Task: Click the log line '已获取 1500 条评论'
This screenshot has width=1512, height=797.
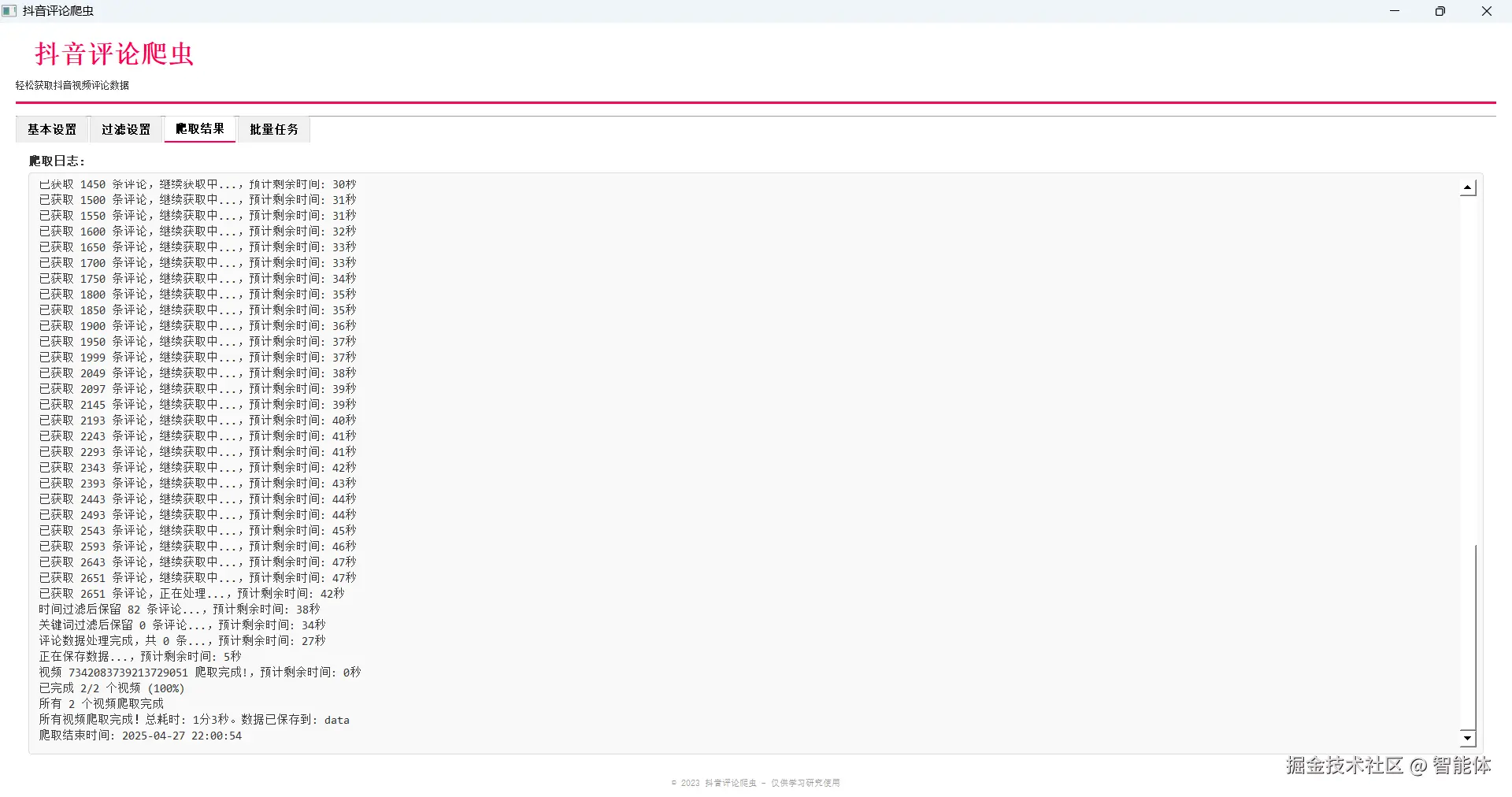Action: [198, 200]
